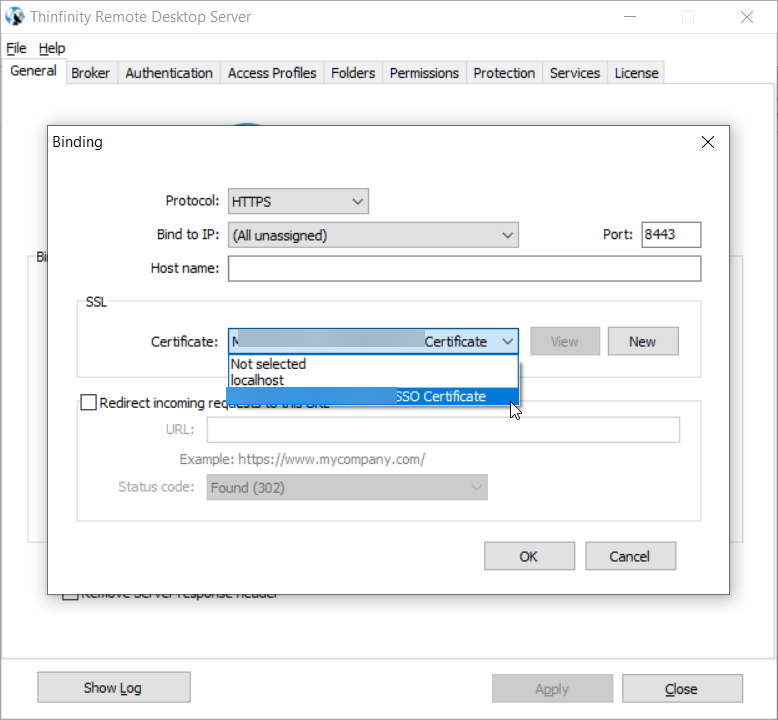Click the Thinfinity app icon in title bar
This screenshot has height=720, width=778.
(x=14, y=16)
